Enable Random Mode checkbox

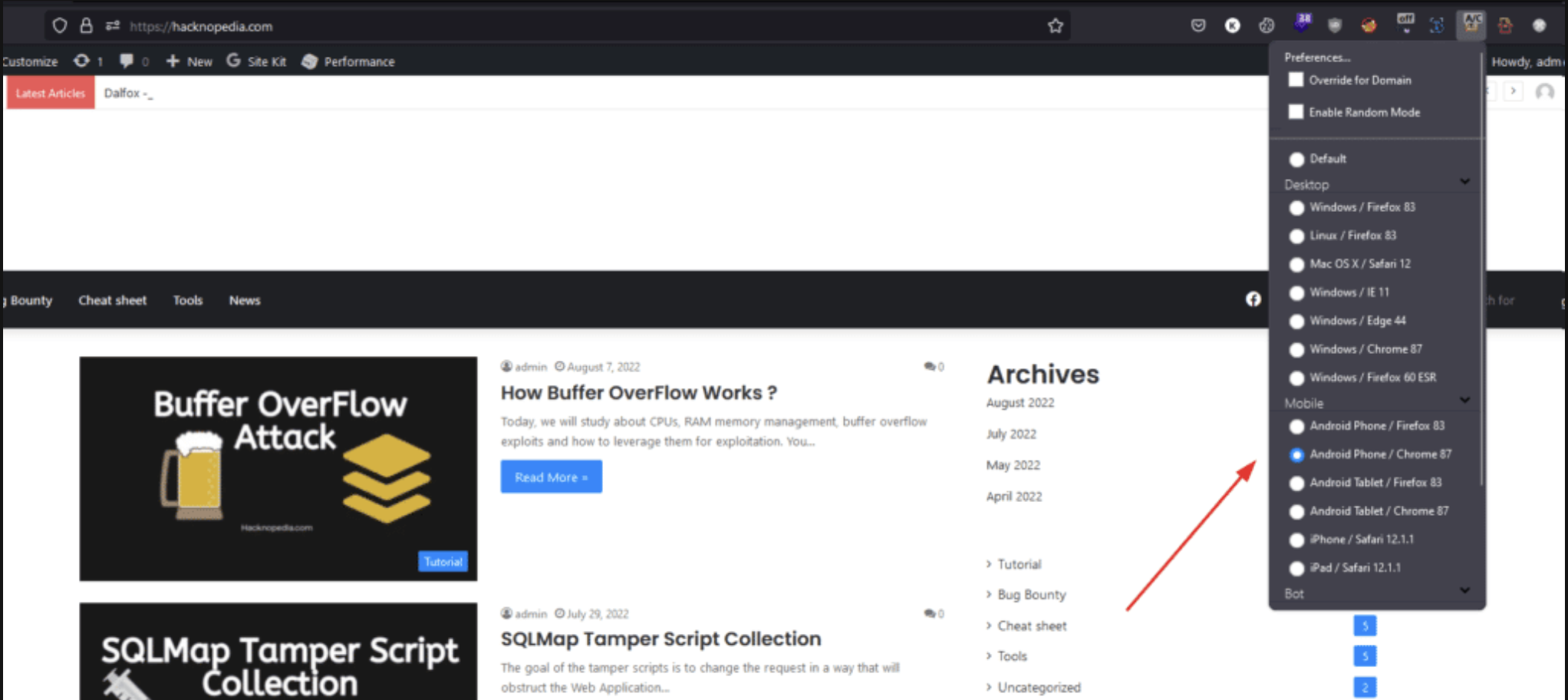(x=1296, y=112)
